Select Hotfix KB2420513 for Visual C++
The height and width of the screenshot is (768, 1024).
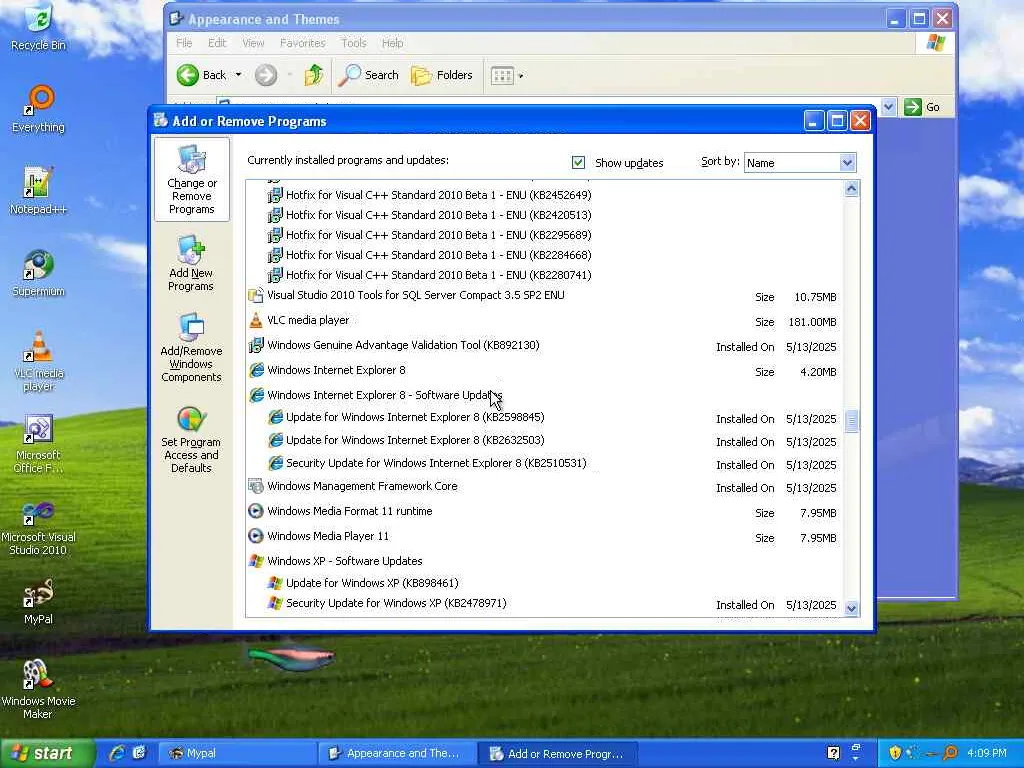coord(430,215)
